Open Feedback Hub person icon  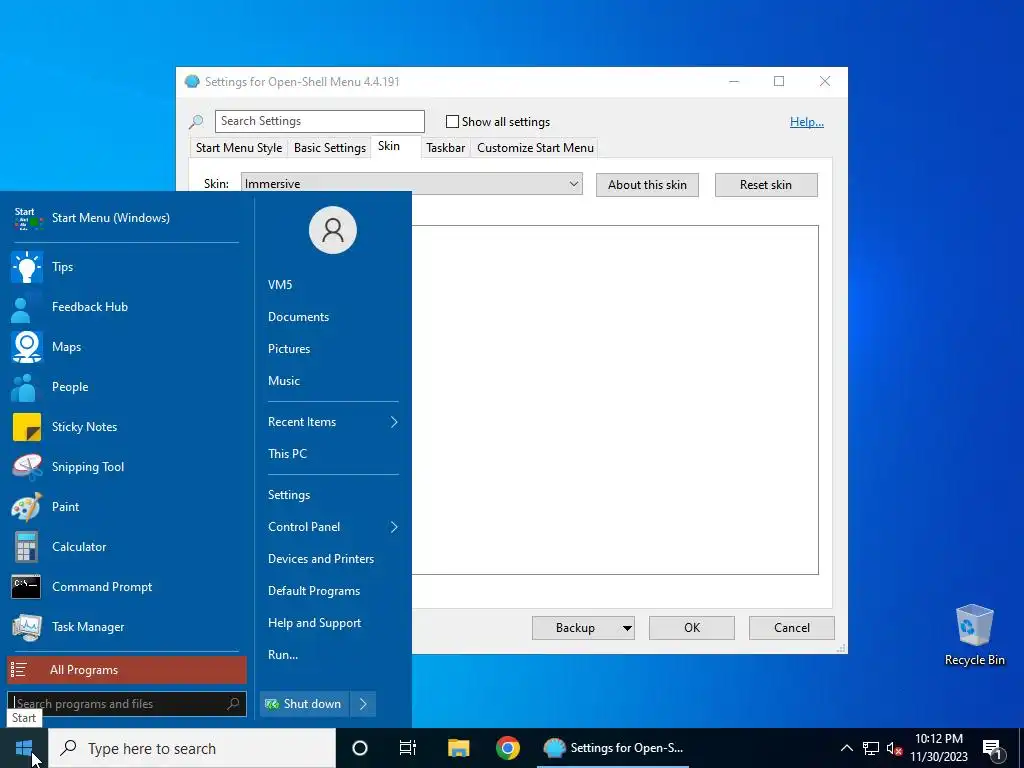tap(22, 307)
